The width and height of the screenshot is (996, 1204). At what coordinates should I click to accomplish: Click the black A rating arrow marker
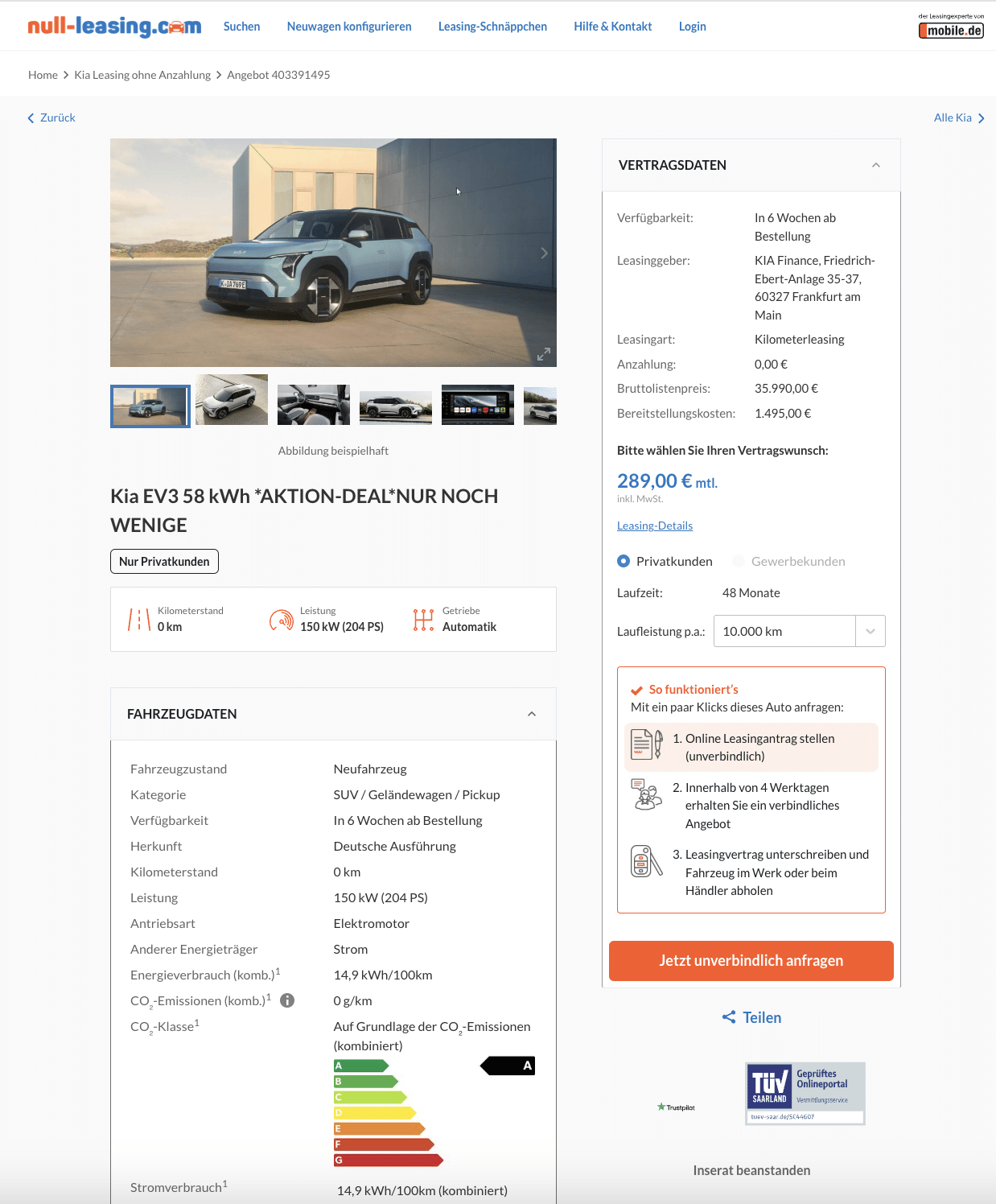tap(508, 1066)
